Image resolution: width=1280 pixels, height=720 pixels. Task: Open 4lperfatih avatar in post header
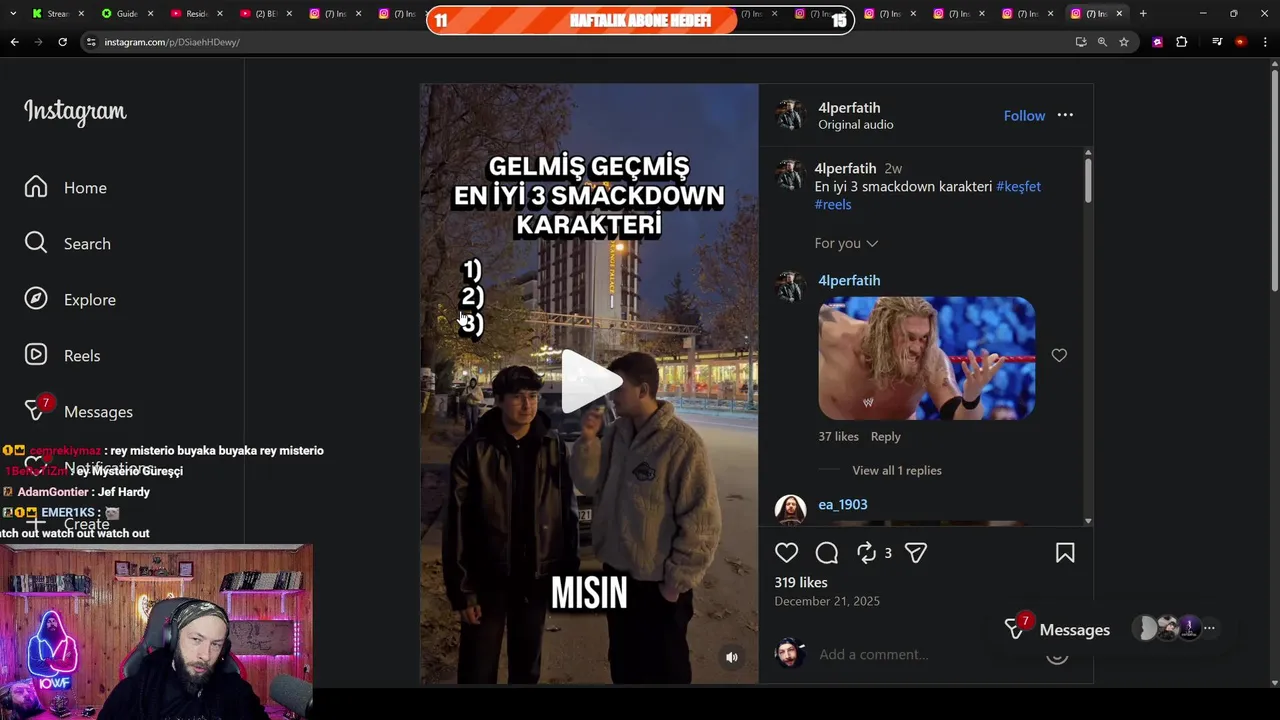tap(790, 115)
